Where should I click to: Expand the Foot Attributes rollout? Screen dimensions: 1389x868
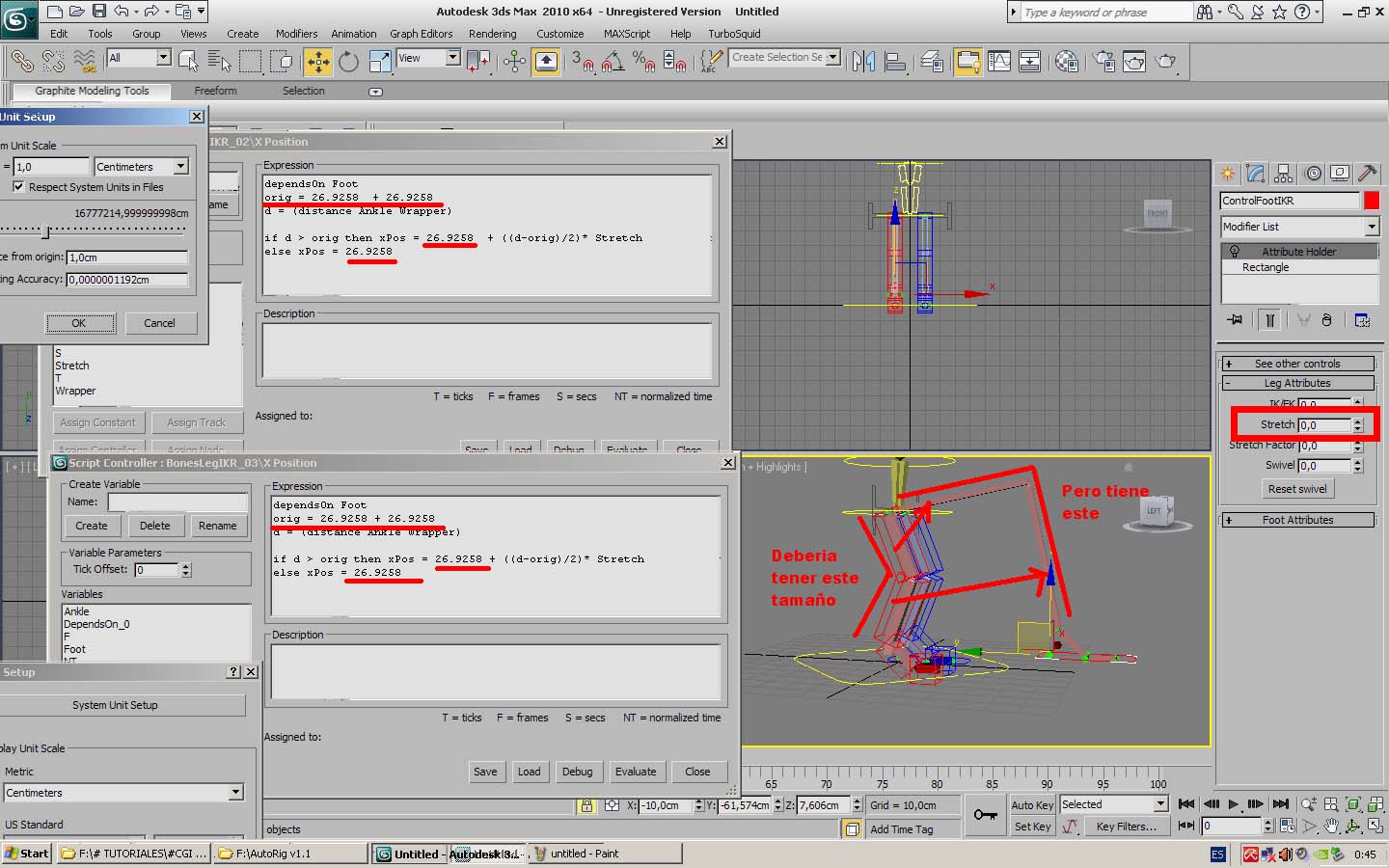1297,520
